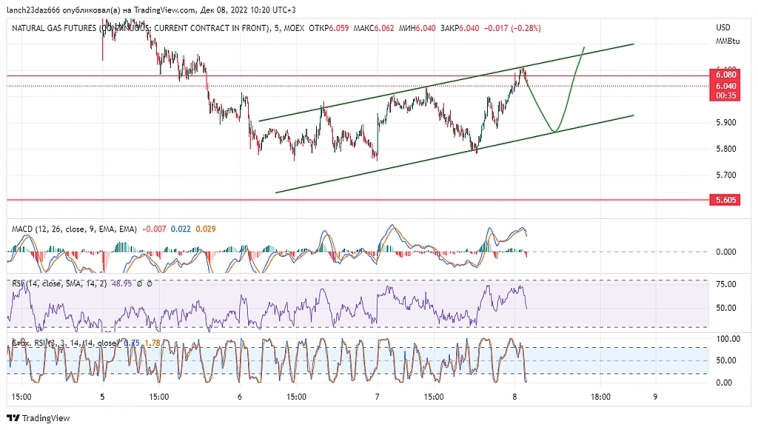This screenshot has height=430, width=758.
Task: Open the RSI (14, close, SMA) indicator legend
Action: coord(59,283)
